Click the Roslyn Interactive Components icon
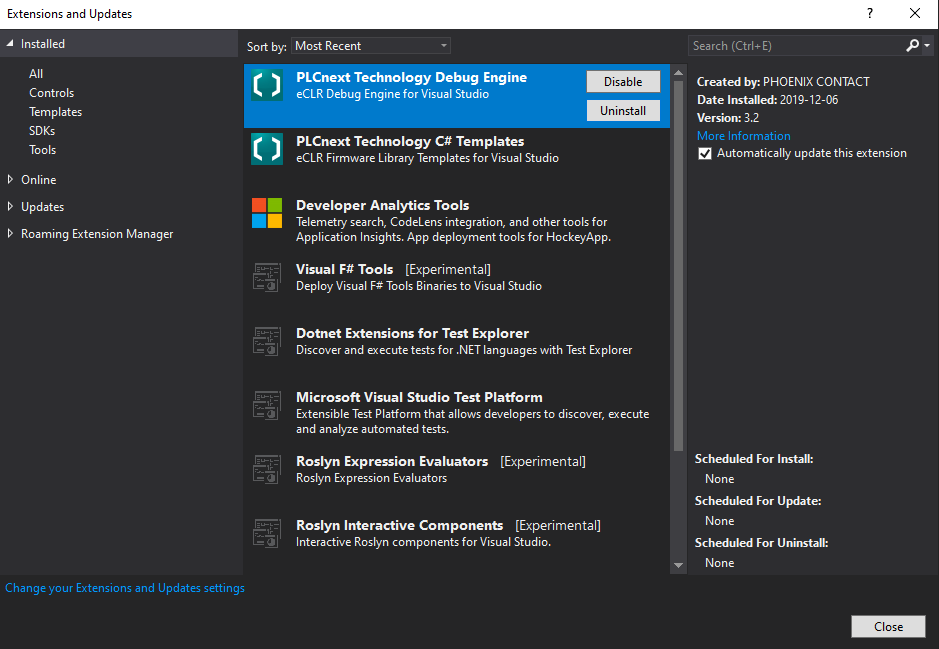This screenshot has height=649, width=939. (x=267, y=533)
